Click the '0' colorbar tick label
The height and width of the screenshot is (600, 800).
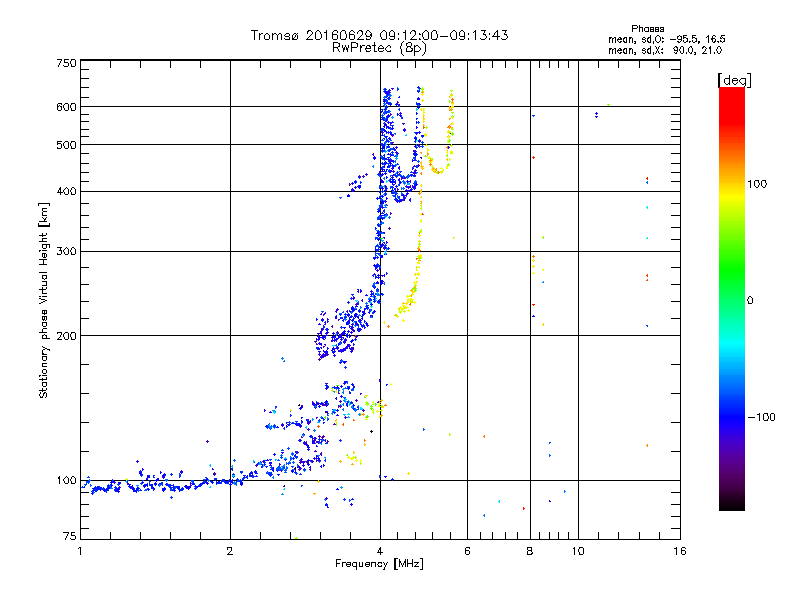[750, 301]
